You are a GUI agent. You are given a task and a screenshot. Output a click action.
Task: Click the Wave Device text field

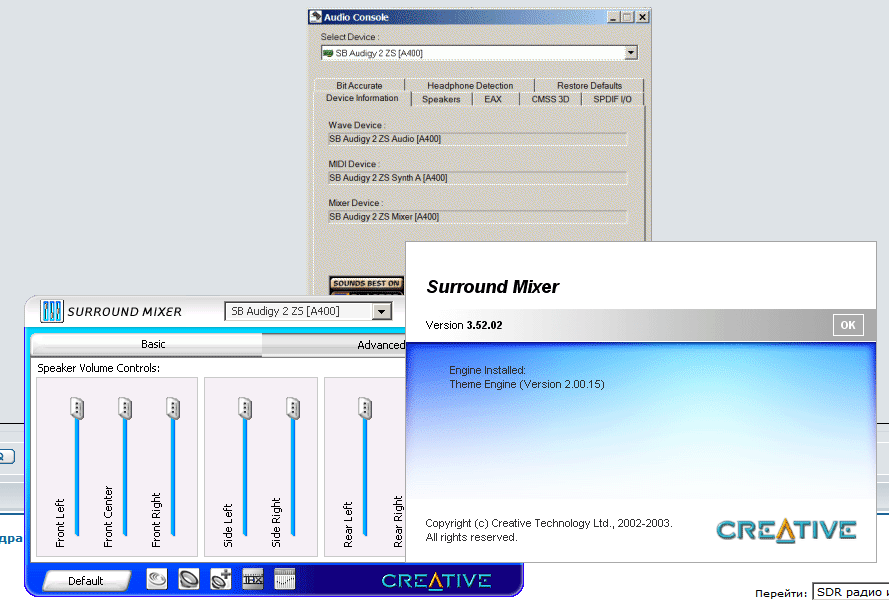point(477,139)
